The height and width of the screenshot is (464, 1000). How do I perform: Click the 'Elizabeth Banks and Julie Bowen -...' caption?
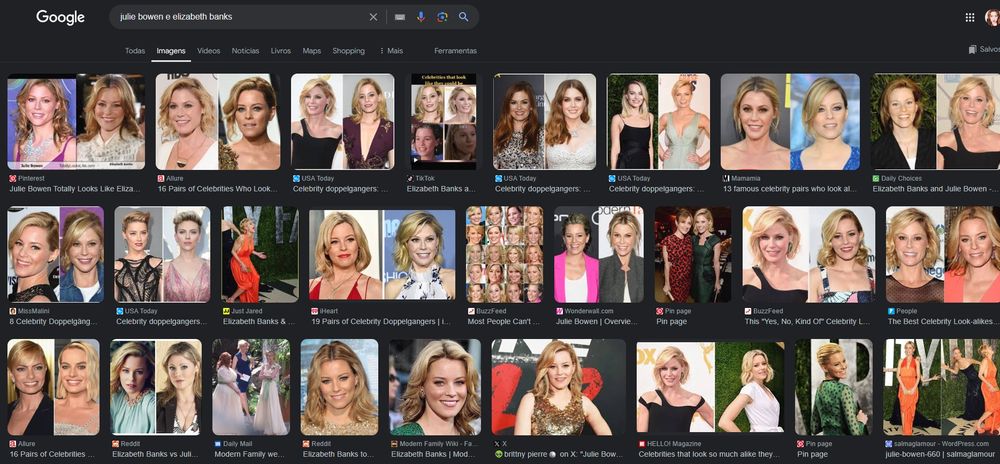pos(936,189)
